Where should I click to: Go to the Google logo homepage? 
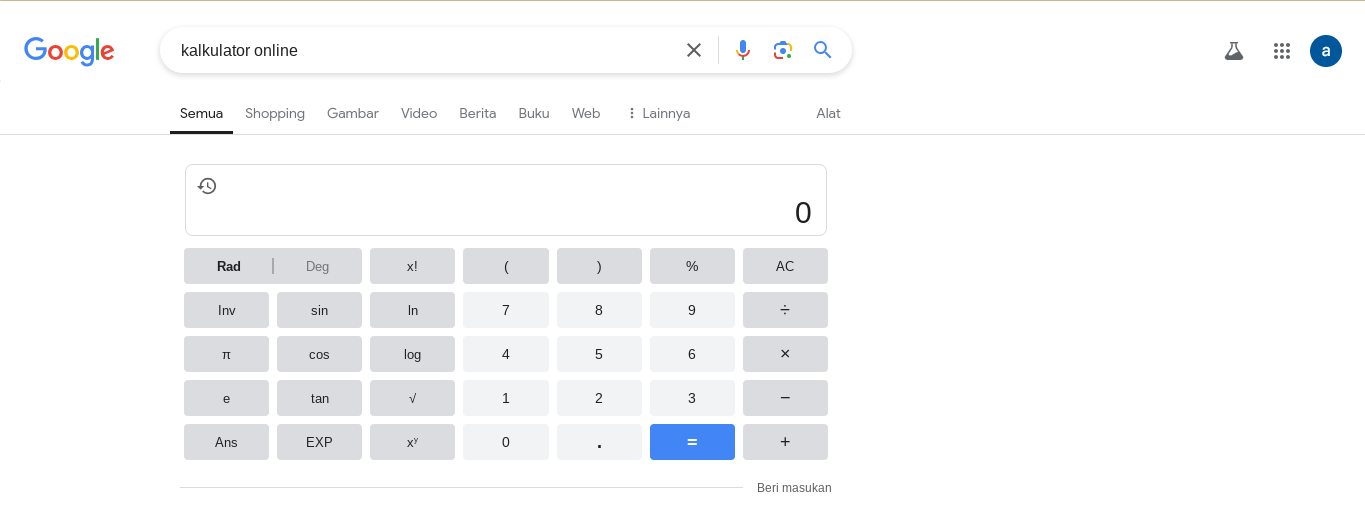69,51
